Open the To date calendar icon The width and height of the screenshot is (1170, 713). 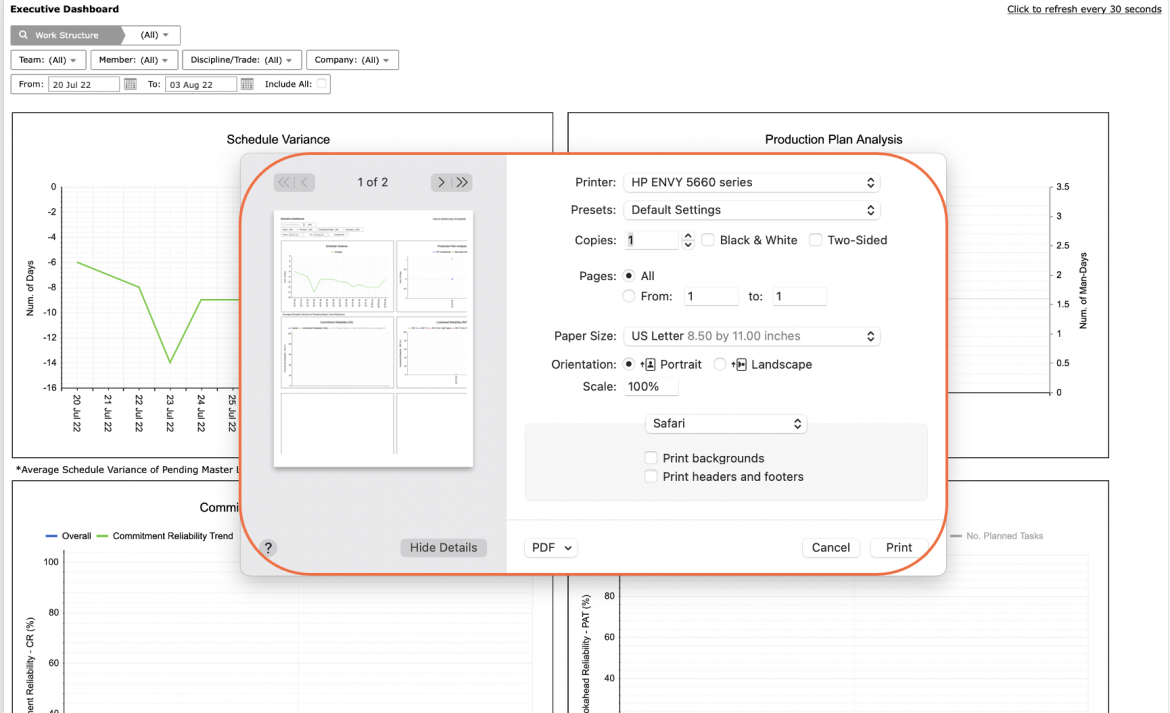[x=247, y=84]
